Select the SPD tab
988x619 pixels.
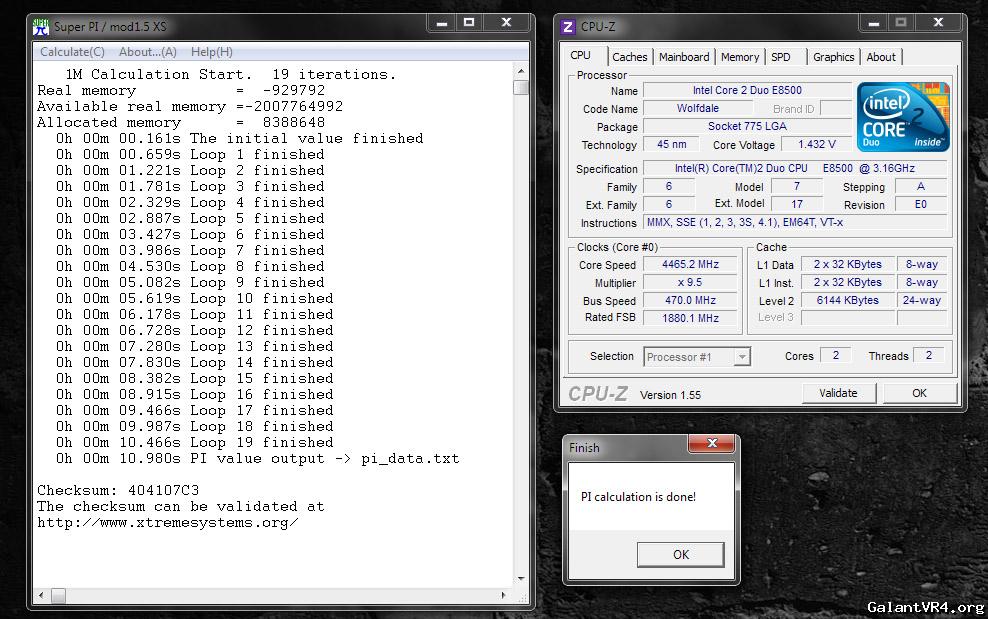(x=781, y=57)
